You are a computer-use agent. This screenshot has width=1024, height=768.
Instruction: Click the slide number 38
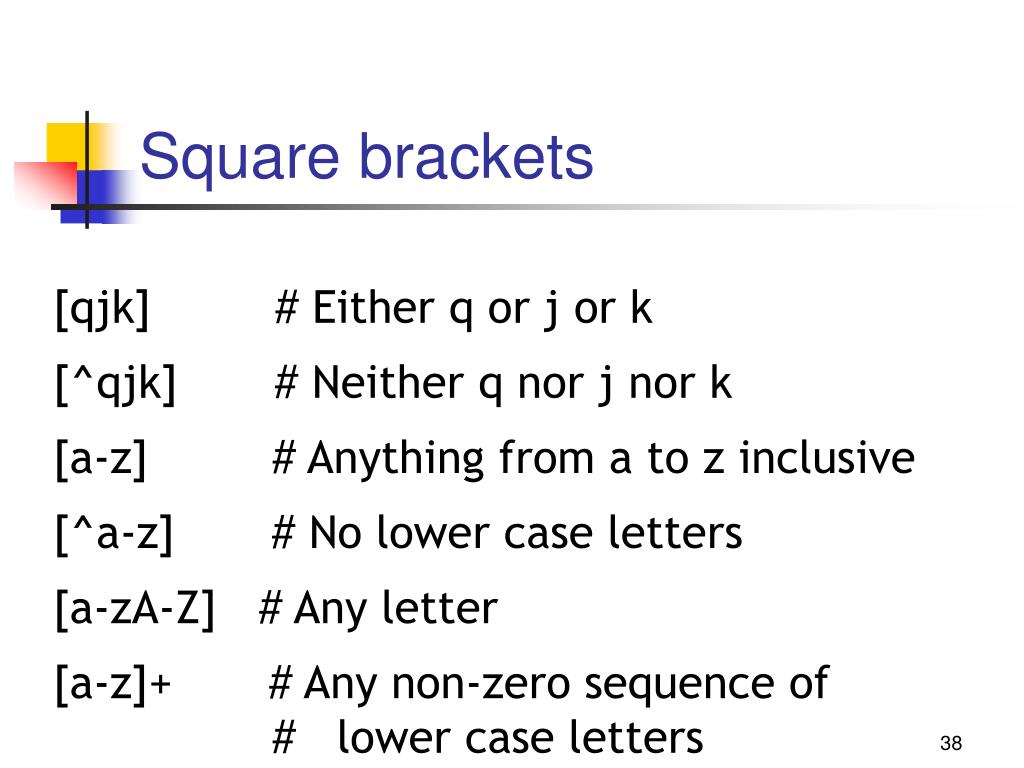pyautogui.click(x=951, y=743)
